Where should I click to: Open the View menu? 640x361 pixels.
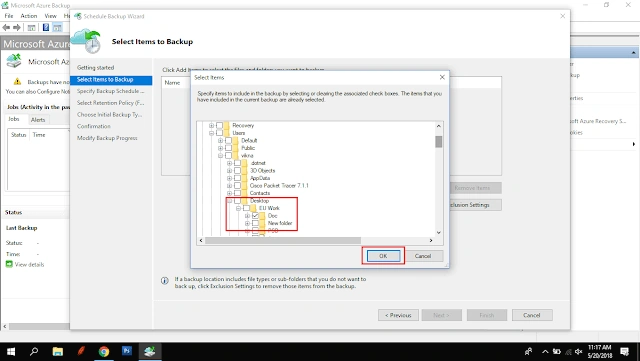tap(51, 16)
